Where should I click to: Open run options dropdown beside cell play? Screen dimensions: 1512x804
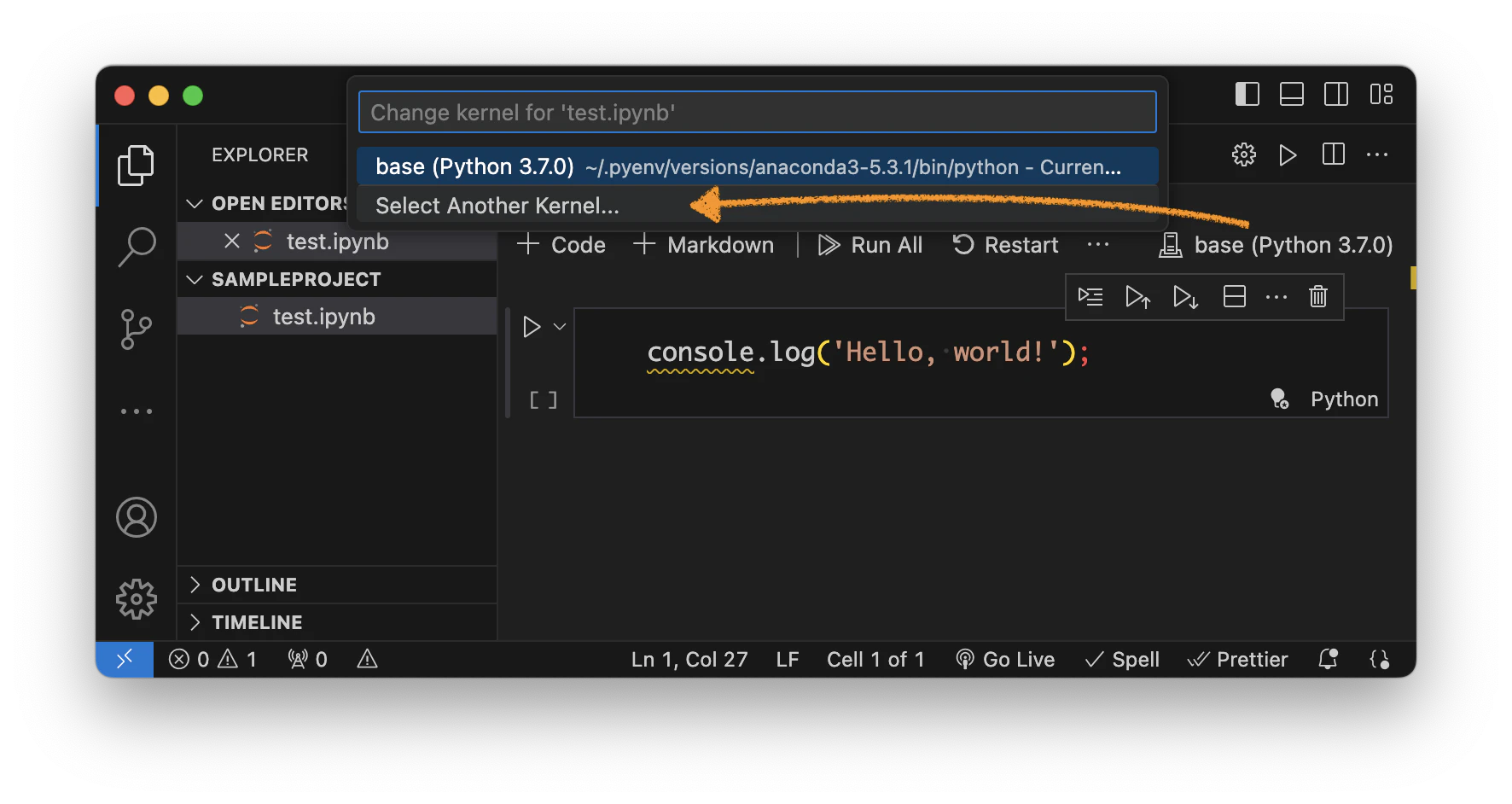tap(560, 327)
